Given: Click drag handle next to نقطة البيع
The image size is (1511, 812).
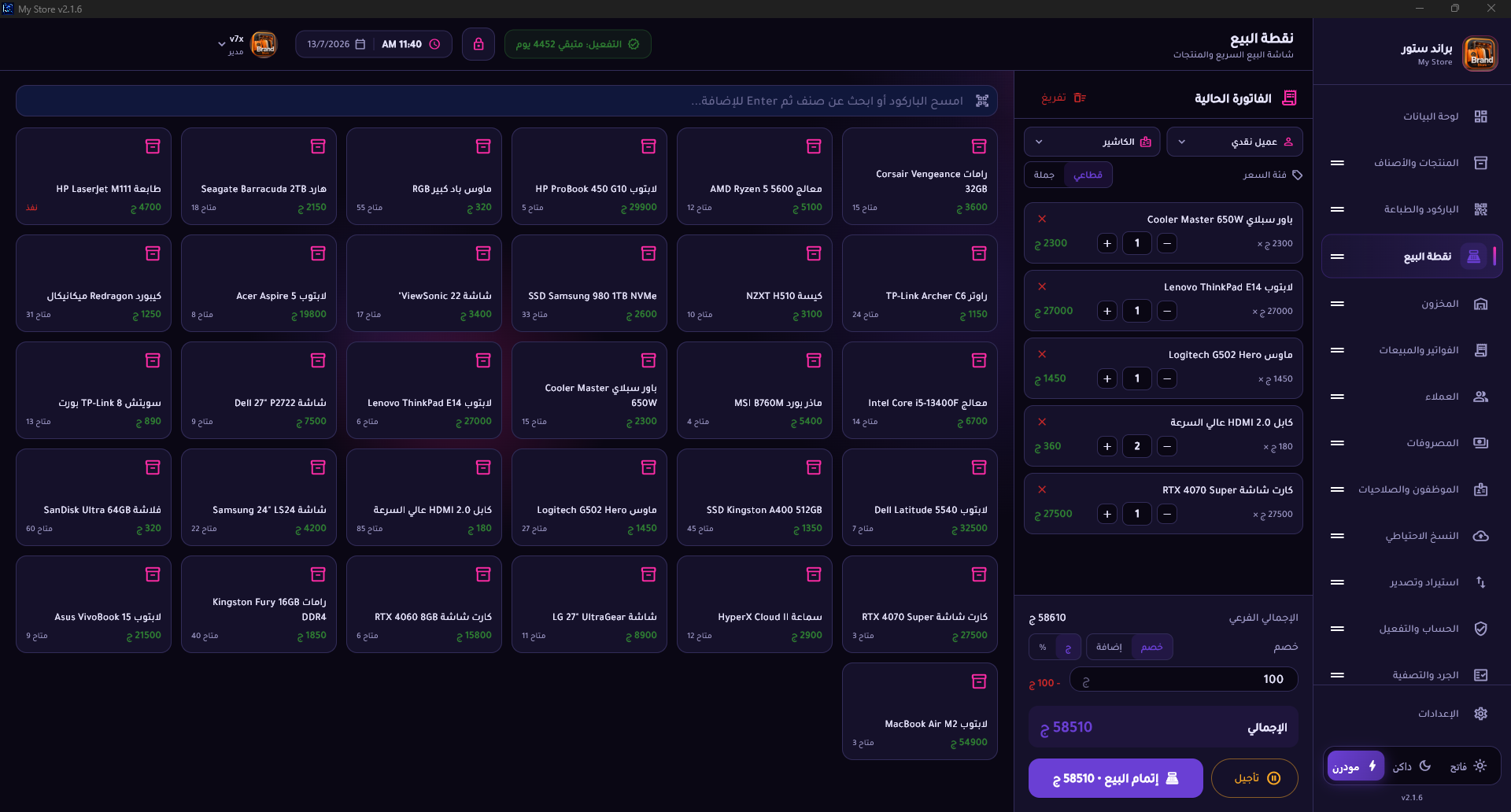Looking at the screenshot, I should (1337, 257).
